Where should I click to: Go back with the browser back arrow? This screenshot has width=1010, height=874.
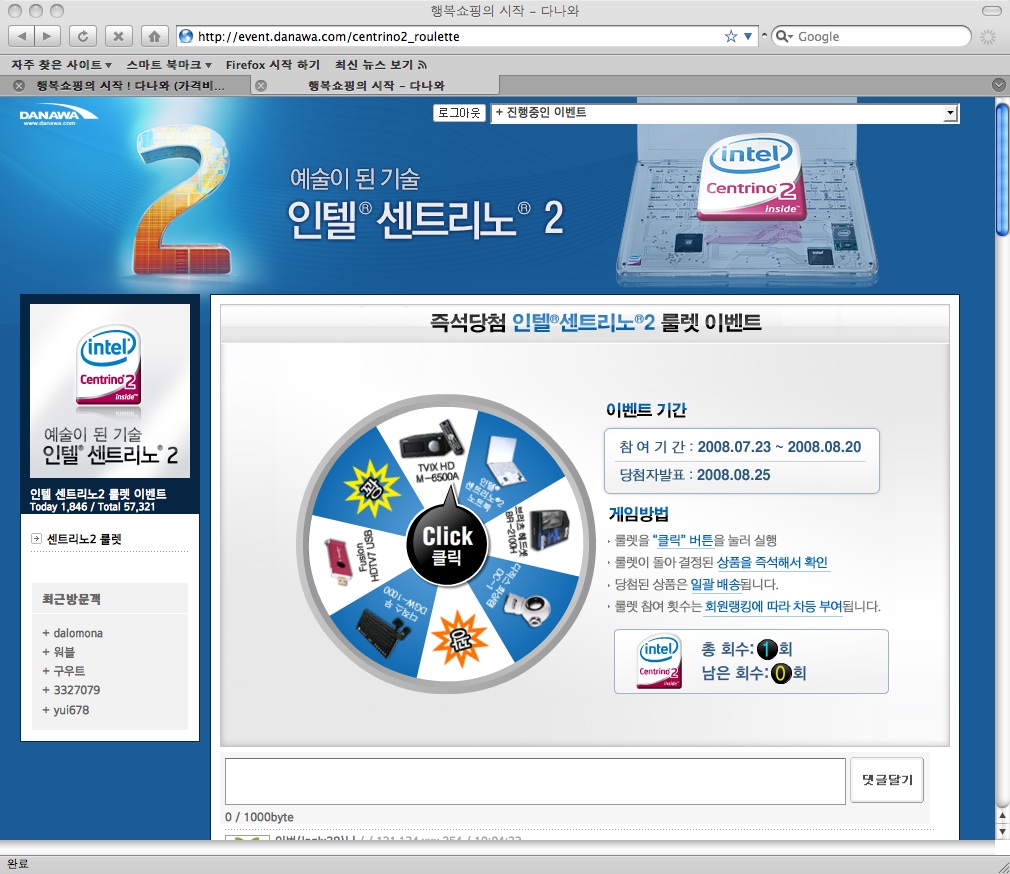point(22,36)
